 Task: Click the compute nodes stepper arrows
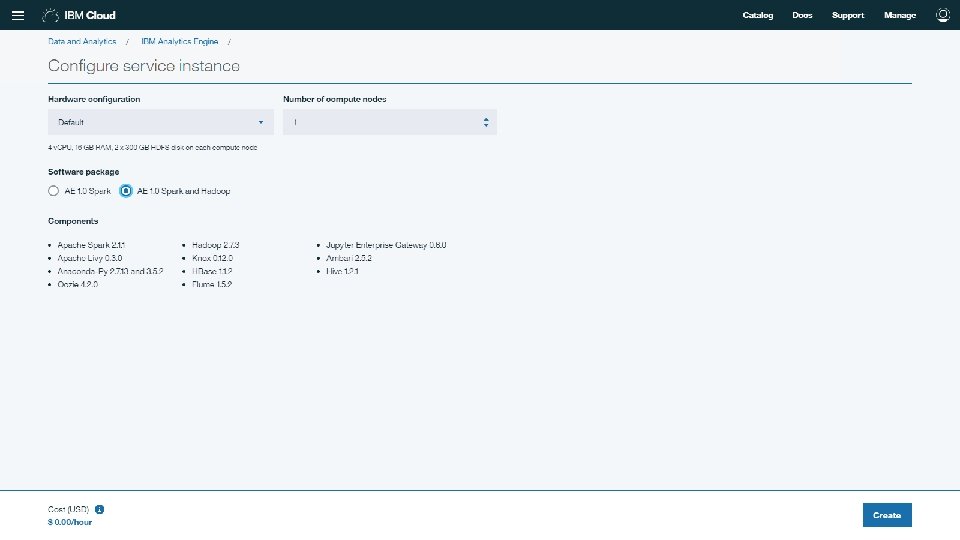coord(486,122)
